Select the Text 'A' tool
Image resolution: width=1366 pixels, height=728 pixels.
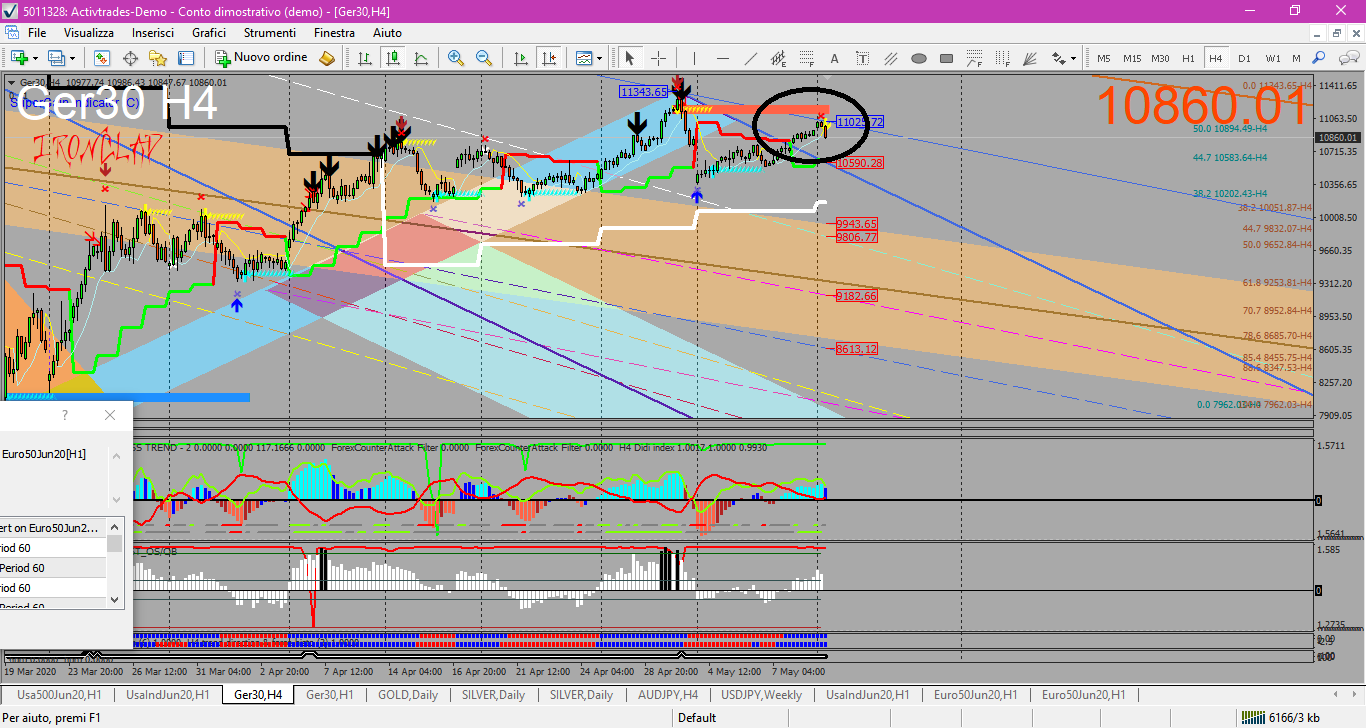pos(834,58)
